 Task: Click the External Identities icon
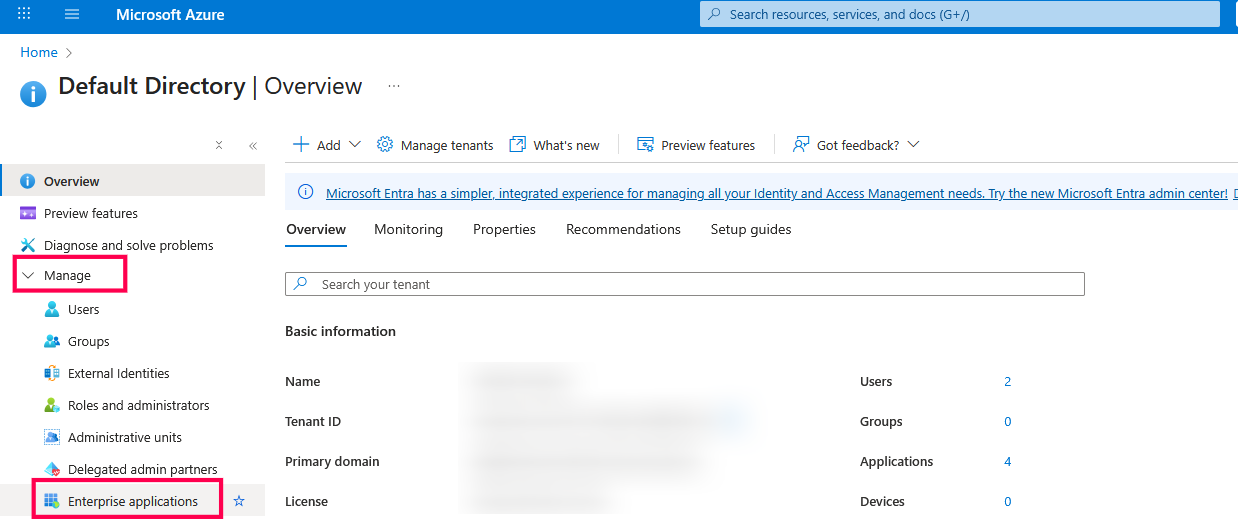click(x=52, y=373)
